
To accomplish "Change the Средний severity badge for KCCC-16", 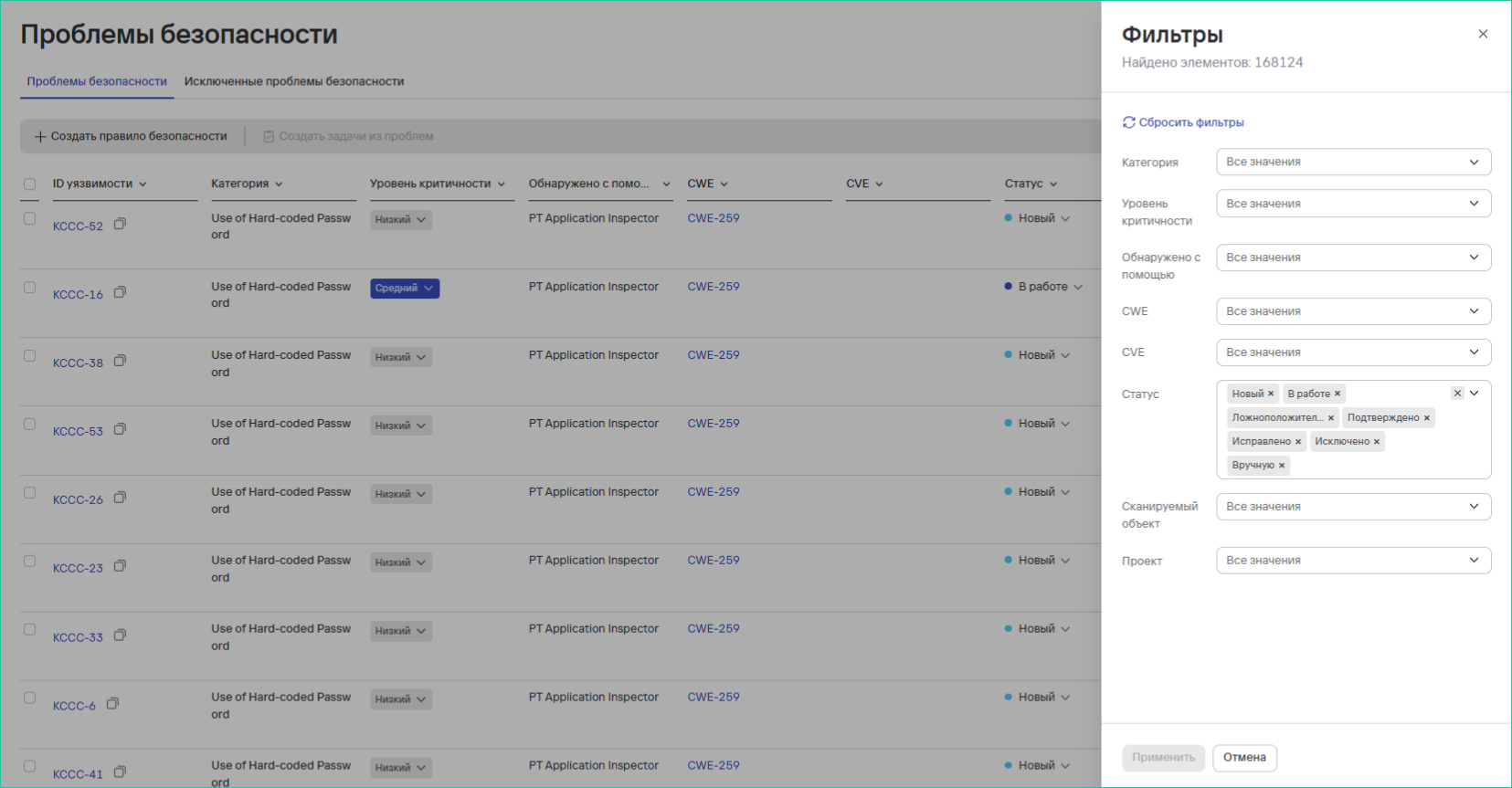I will point(405,289).
